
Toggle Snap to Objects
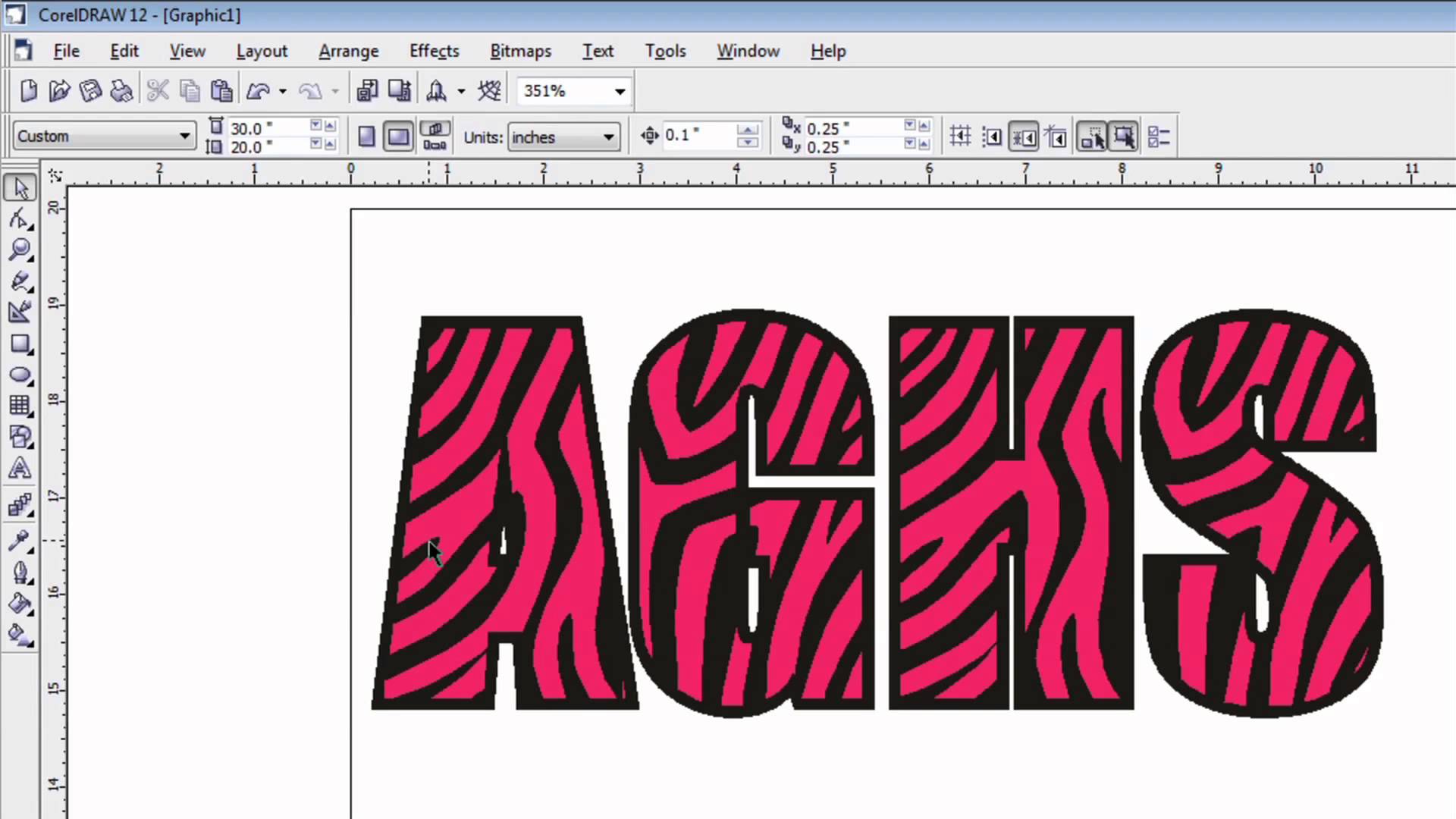1024,136
